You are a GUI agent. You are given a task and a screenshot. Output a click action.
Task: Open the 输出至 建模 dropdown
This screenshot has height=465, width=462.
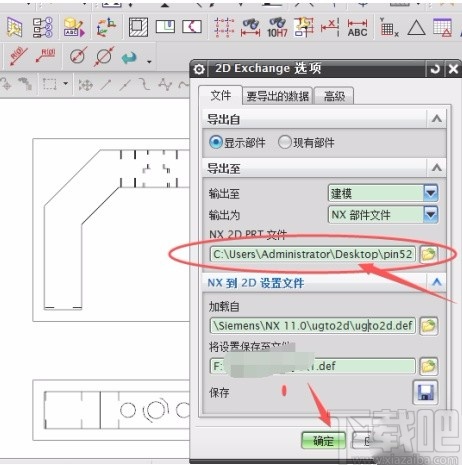point(383,193)
